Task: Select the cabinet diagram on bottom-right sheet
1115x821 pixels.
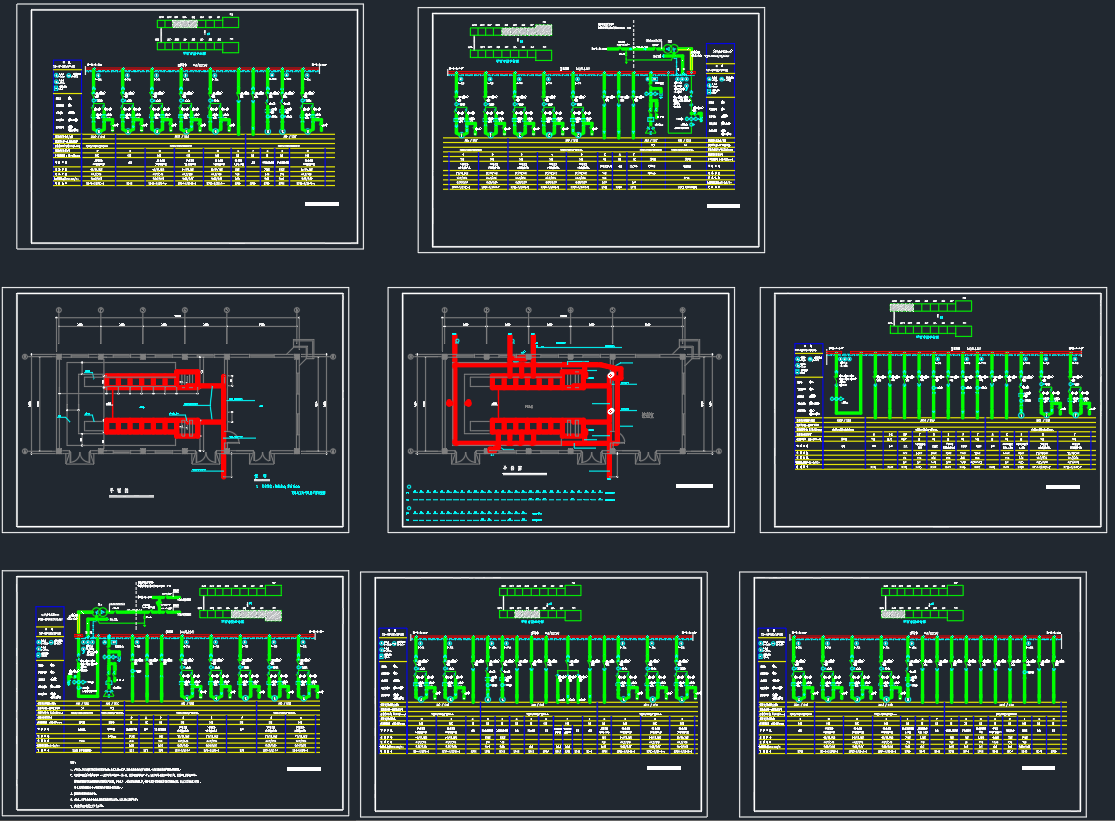Action: point(922,598)
